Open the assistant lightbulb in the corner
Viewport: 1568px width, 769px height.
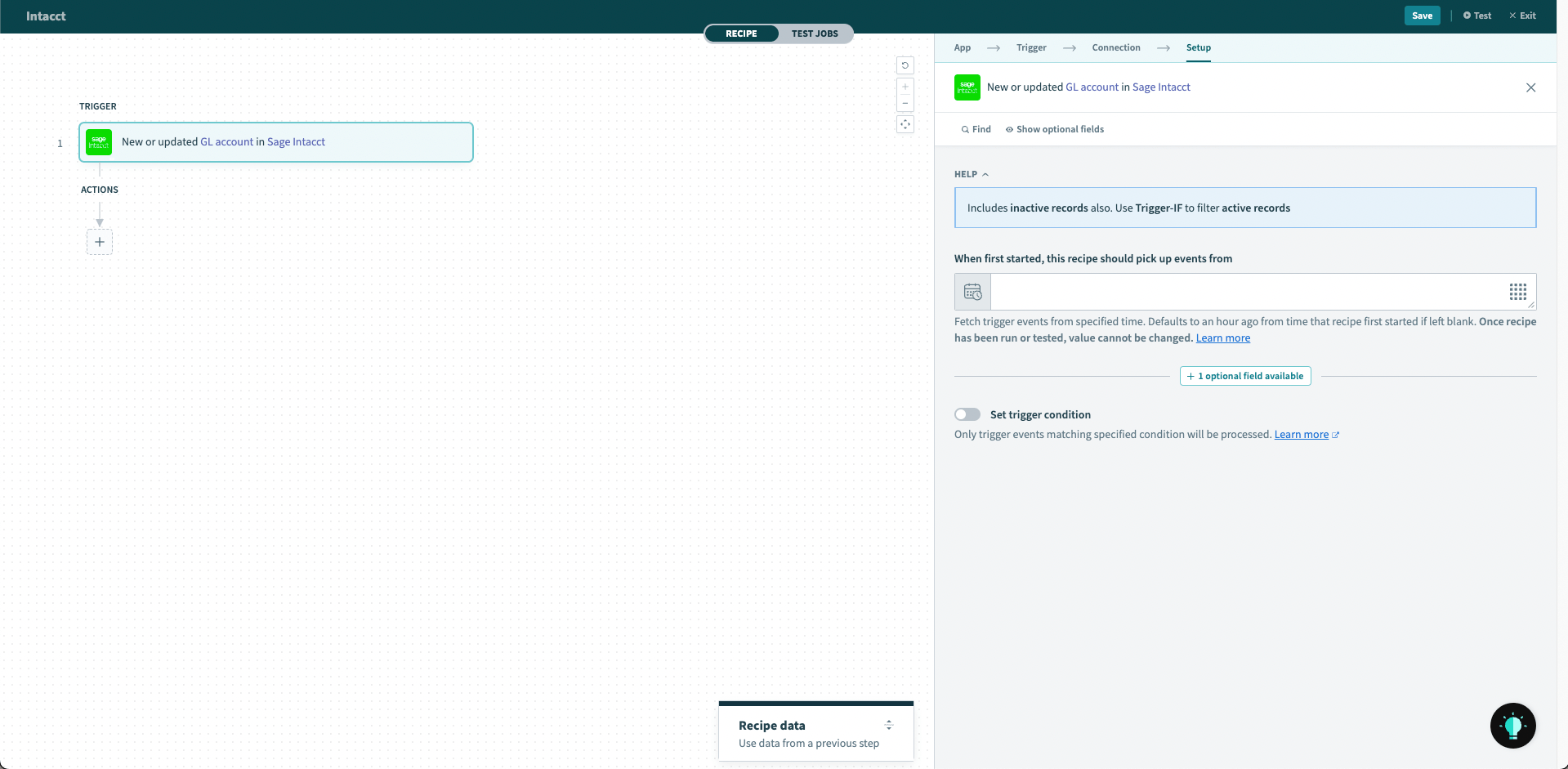1513,725
